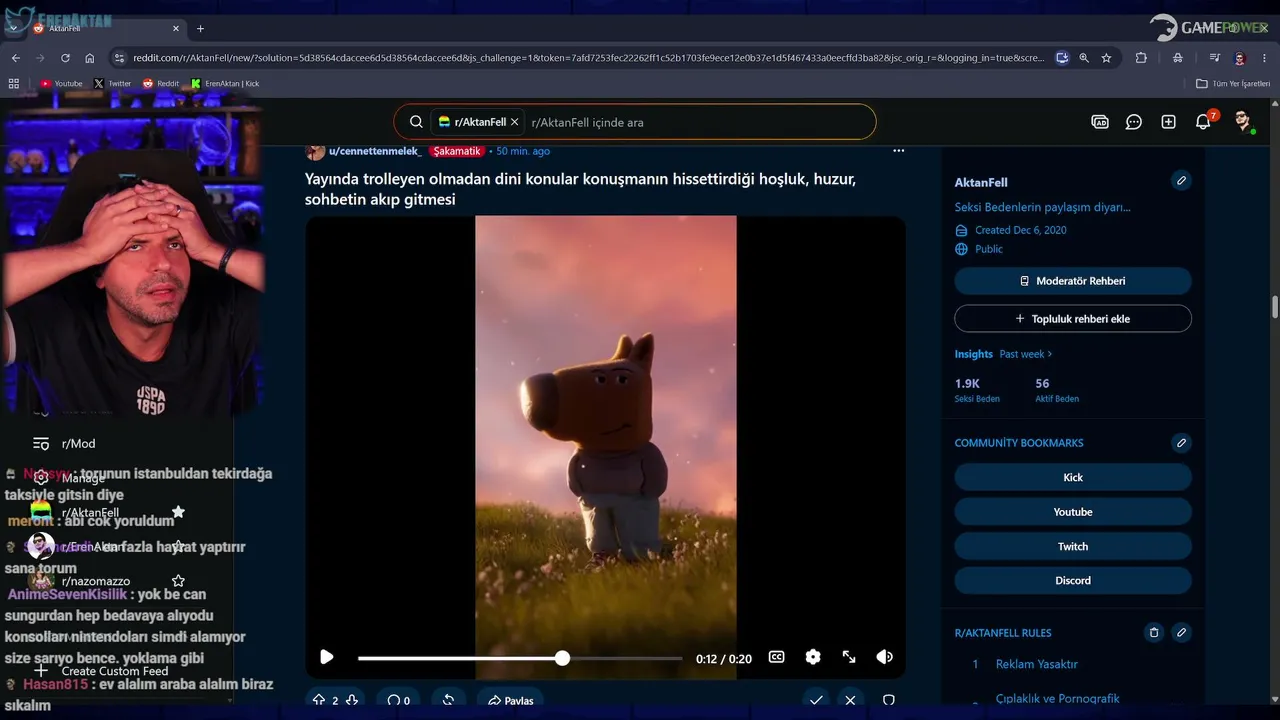The height and width of the screenshot is (720, 1280).
Task: Open the browser extensions puzzle icon
Action: click(1141, 58)
